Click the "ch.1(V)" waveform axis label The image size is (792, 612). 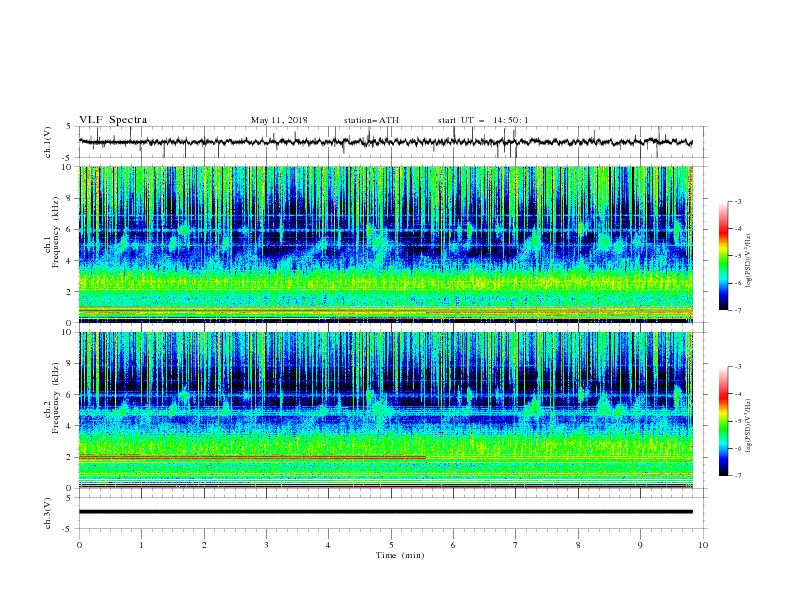47,142
